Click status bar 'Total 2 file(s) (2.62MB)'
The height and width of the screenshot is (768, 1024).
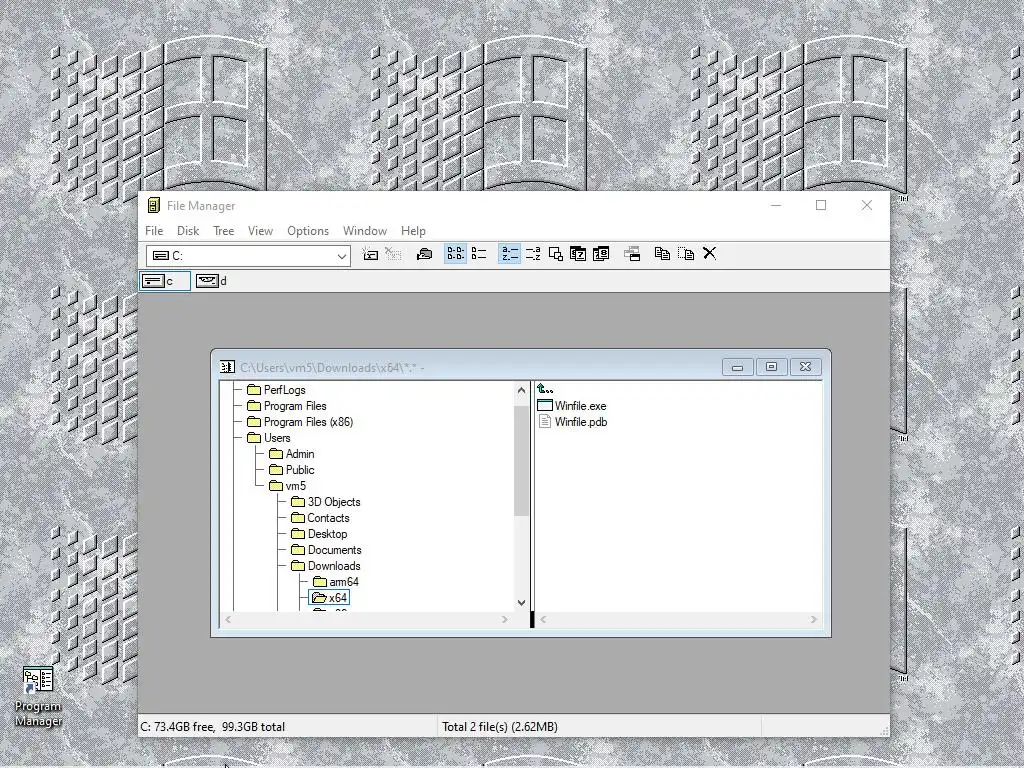pos(500,727)
